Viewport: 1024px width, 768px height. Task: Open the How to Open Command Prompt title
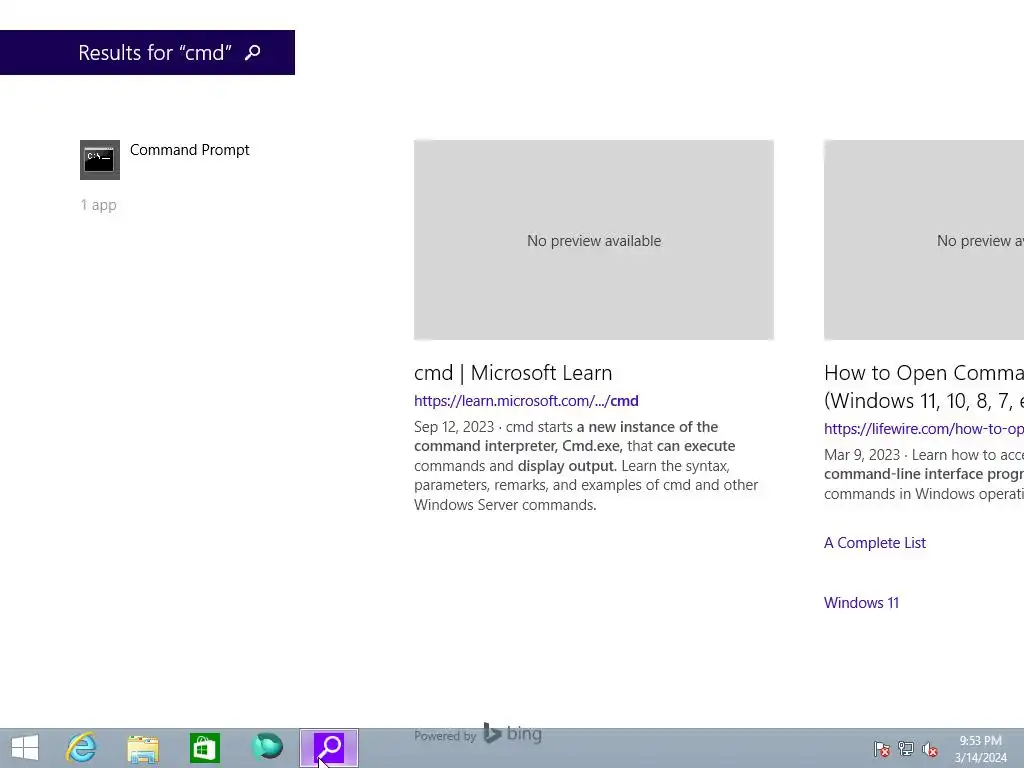[923, 386]
